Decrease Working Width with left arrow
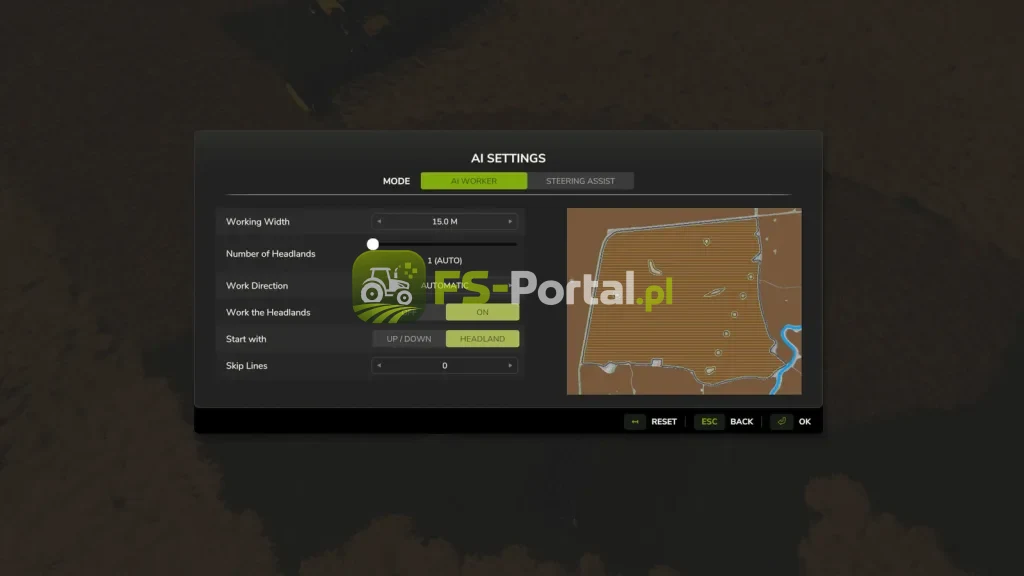Screen dimensions: 1024x576 379,221
